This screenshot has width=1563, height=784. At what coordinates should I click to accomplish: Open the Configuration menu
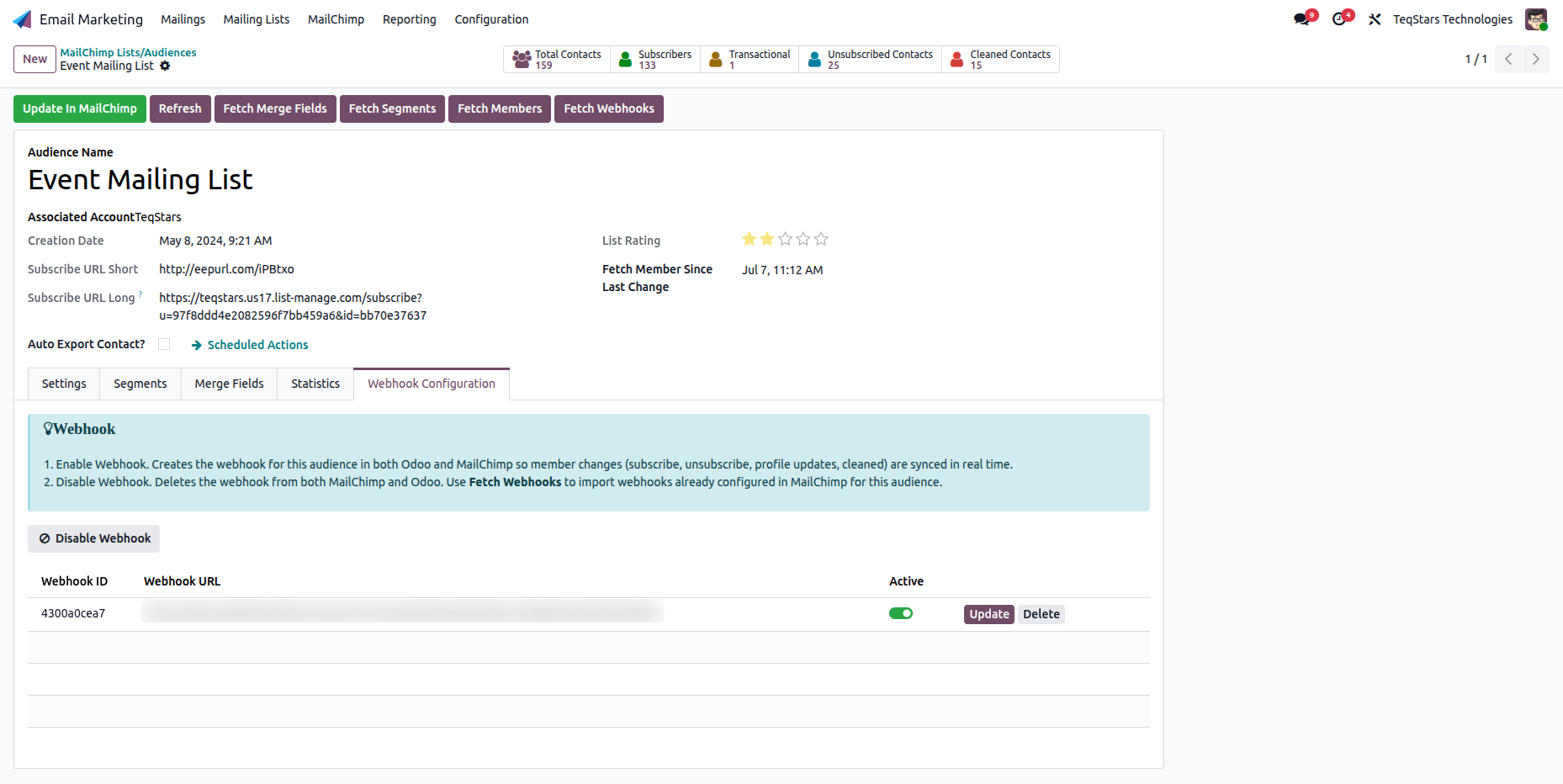[x=491, y=19]
